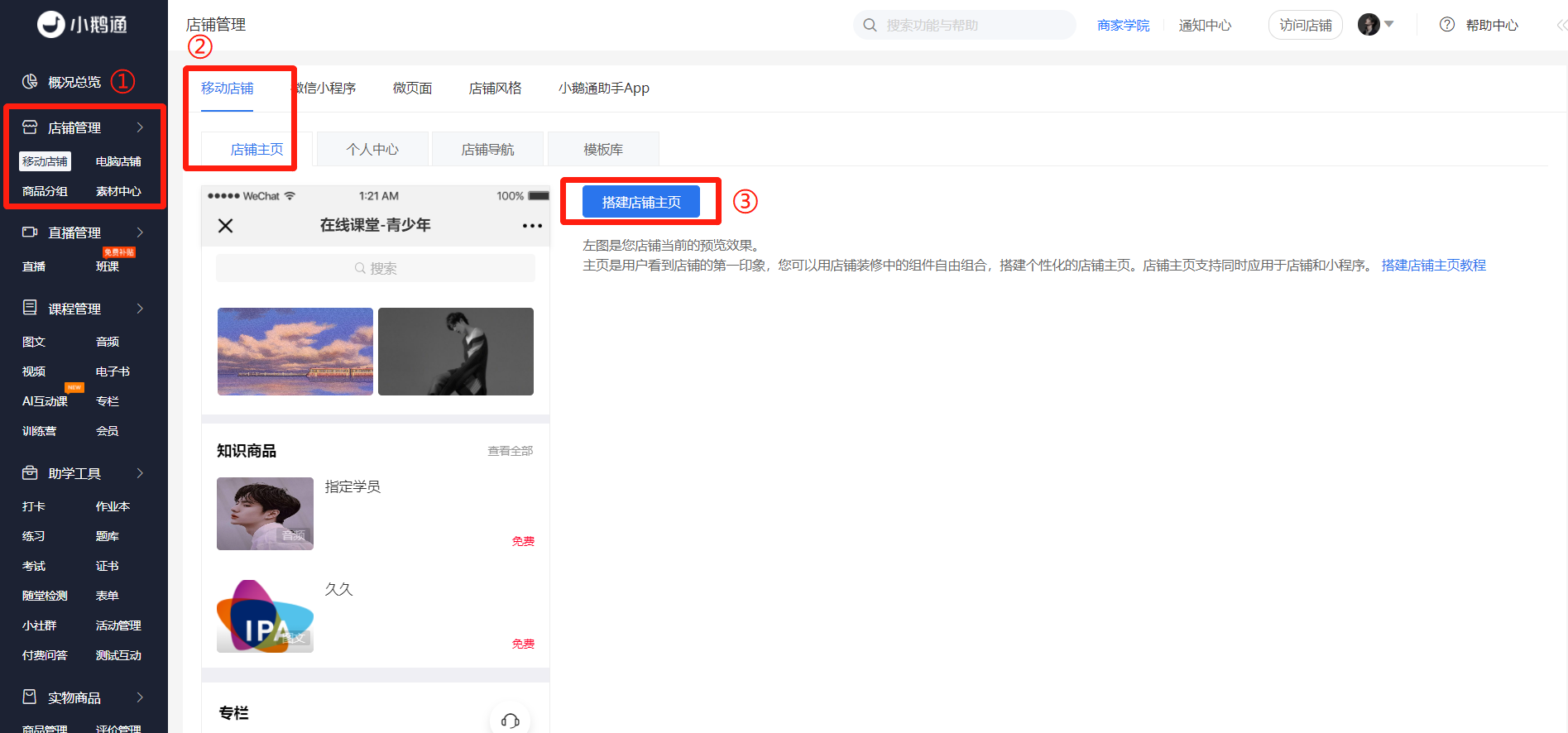Close the phone preview with X icon
Image resolution: width=1568 pixels, height=733 pixels.
(x=225, y=226)
